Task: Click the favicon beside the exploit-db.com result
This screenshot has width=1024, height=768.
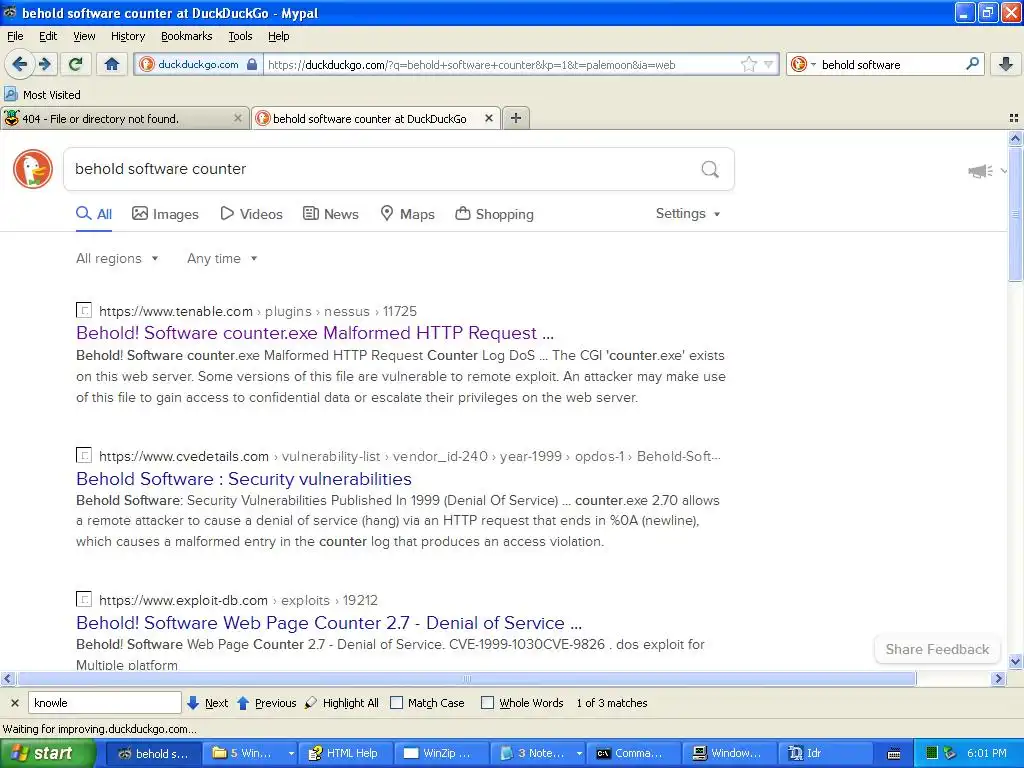Action: pos(84,599)
